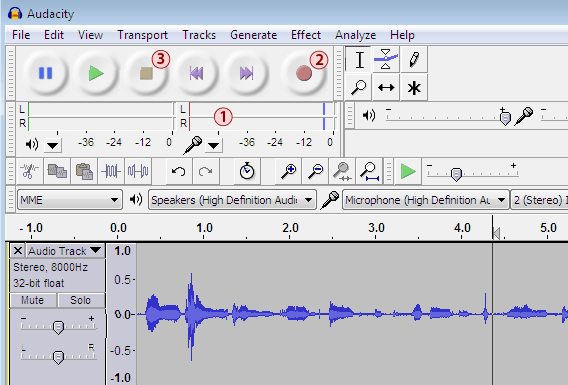Click the speaker icon beside Speakers device

point(136,199)
